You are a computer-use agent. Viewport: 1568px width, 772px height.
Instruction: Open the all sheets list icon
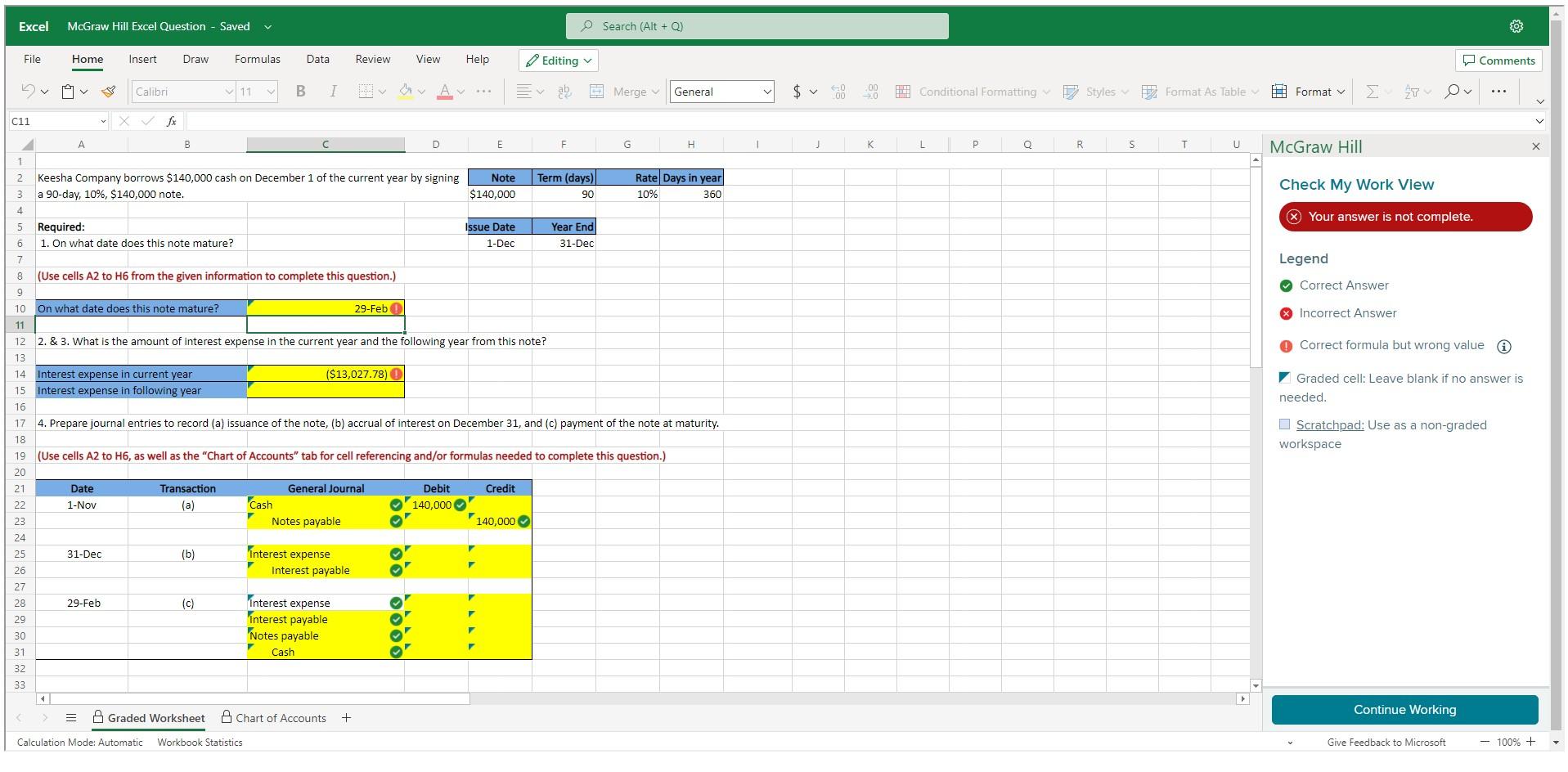71,718
